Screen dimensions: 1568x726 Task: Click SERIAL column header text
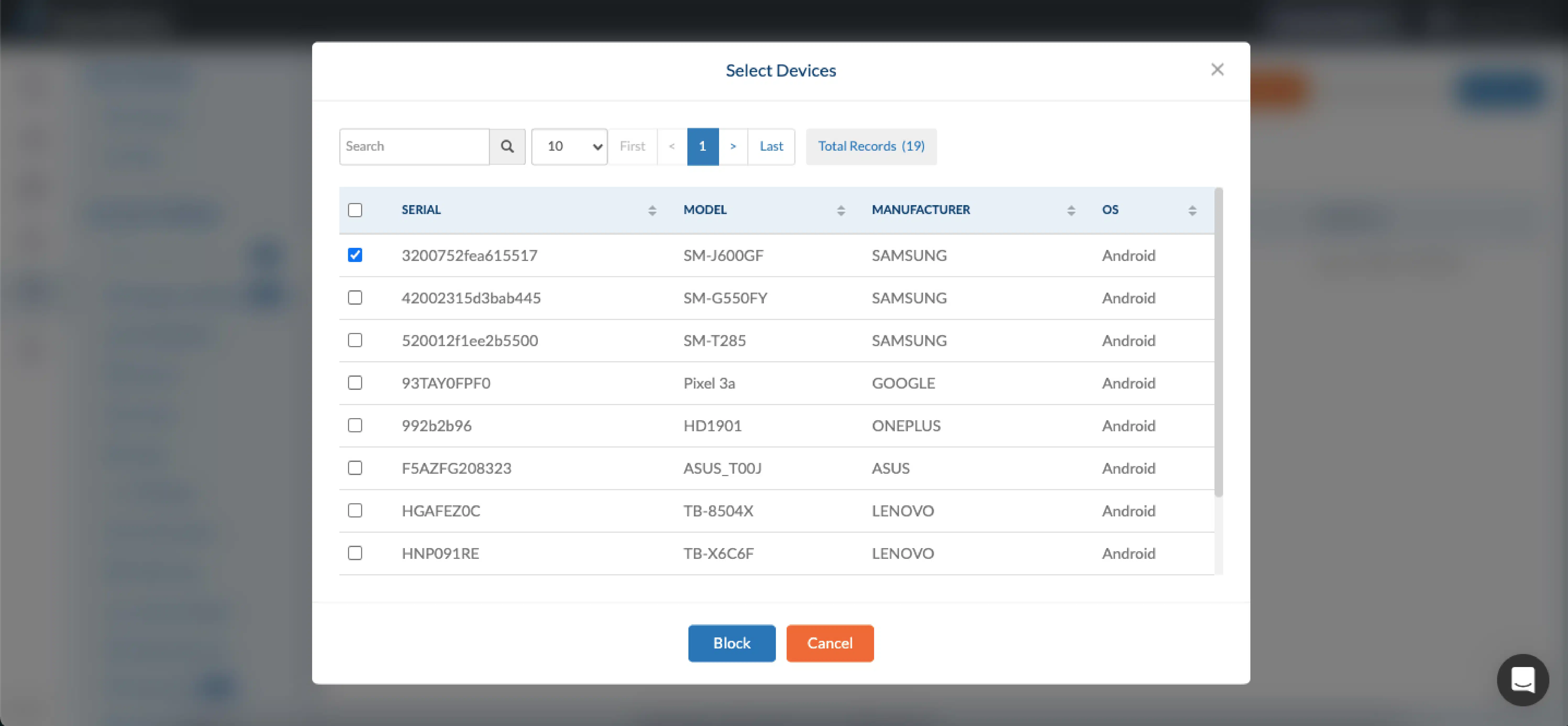pyautogui.click(x=421, y=210)
